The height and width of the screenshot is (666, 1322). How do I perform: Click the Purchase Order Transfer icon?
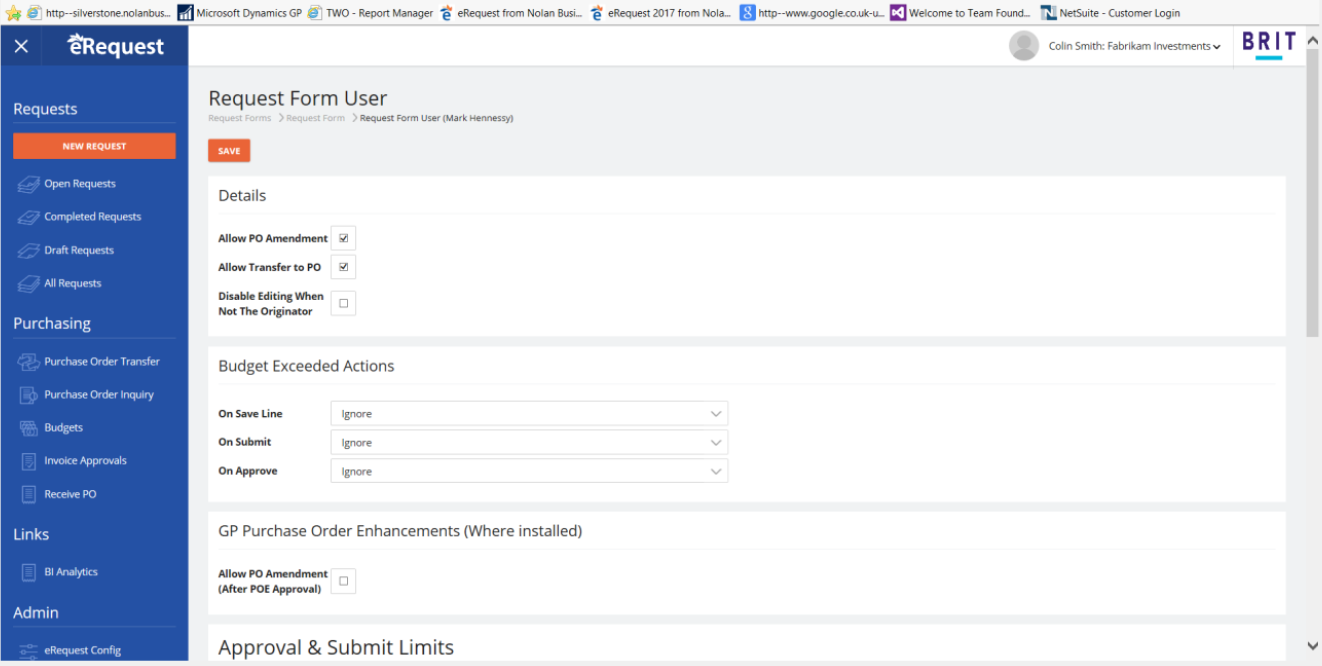pyautogui.click(x=28, y=362)
